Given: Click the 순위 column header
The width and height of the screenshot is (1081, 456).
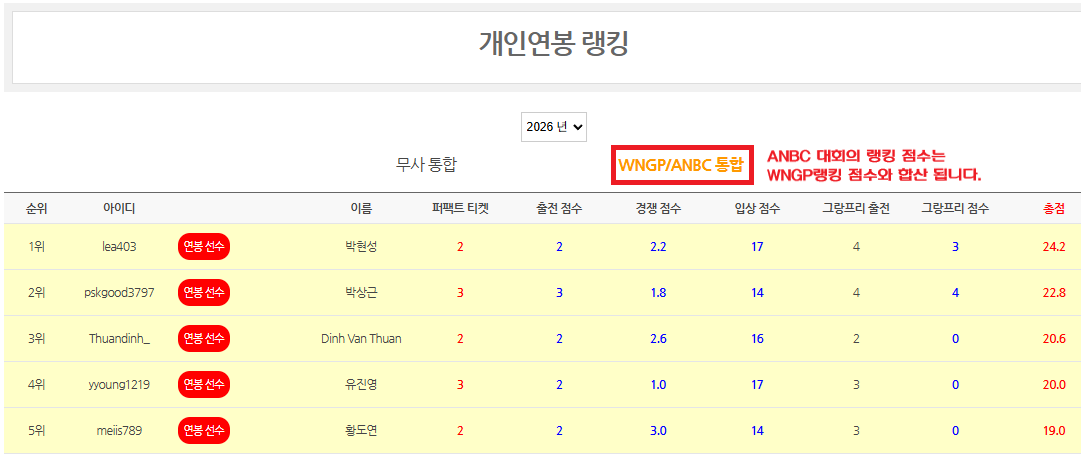Looking at the screenshot, I should (37, 208).
